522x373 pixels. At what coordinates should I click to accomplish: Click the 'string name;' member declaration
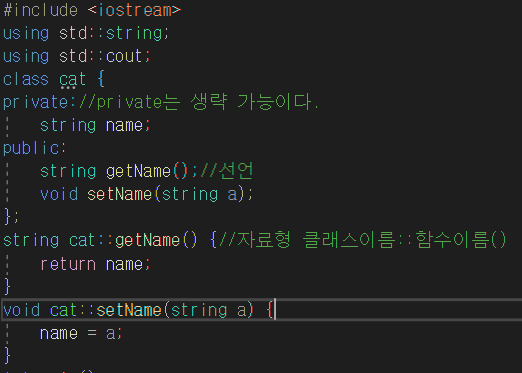[x=95, y=125]
